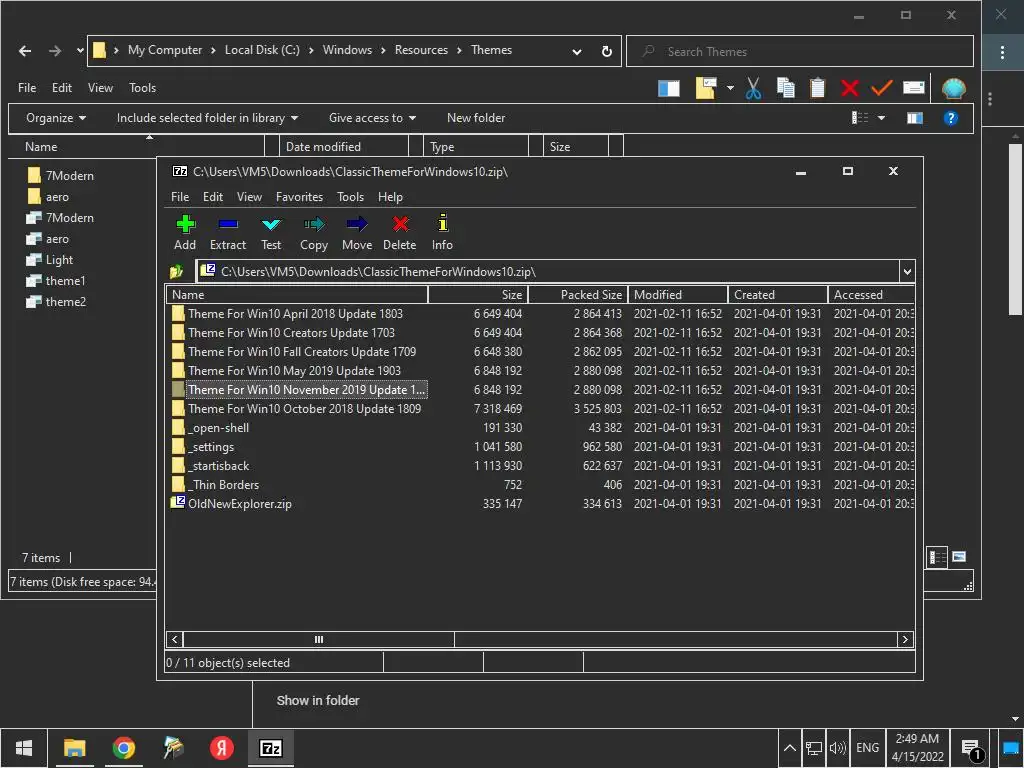Show hidden system tray icons
Screen dimensions: 1024x768
tap(789, 748)
